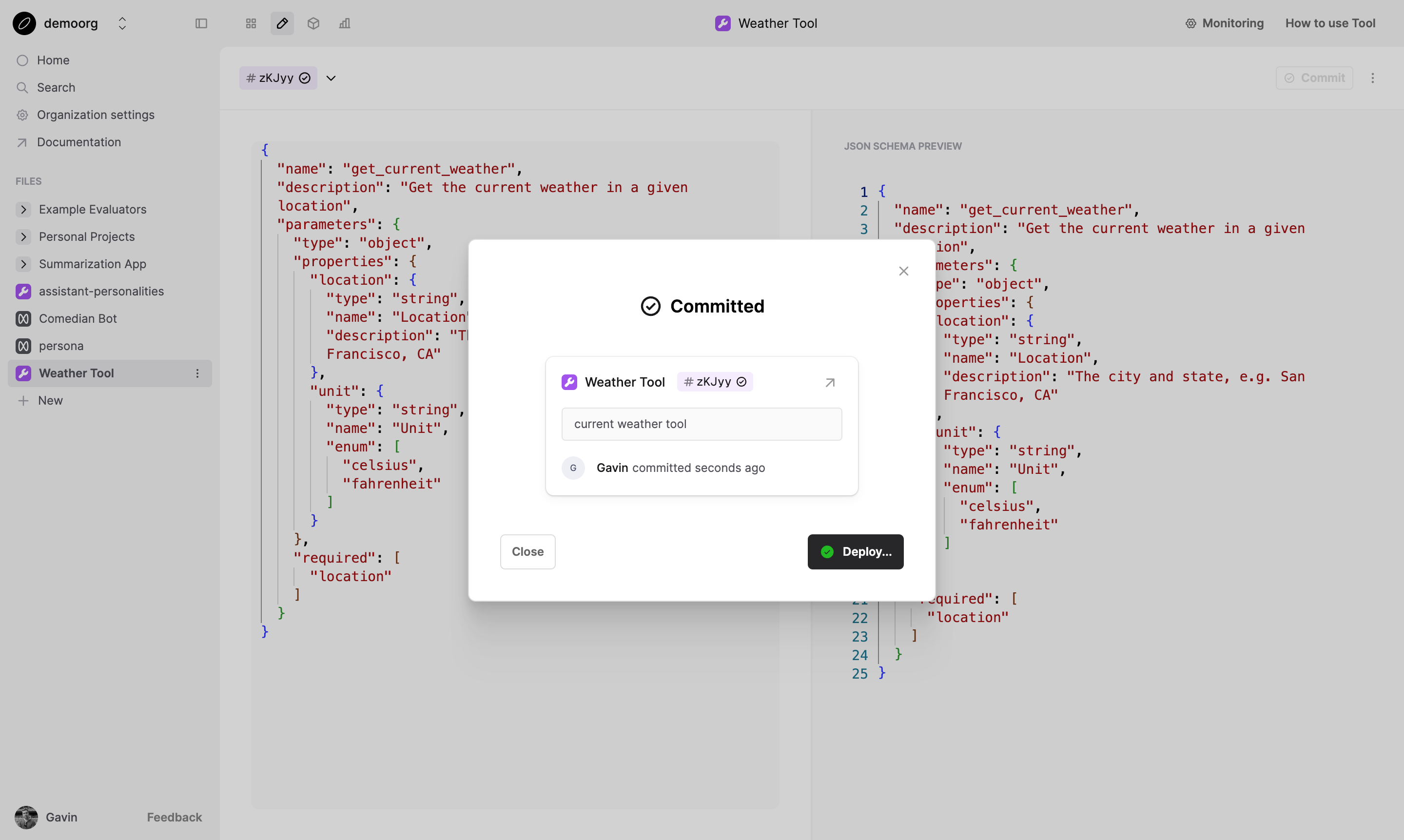1404x840 pixels.
Task: Click the current weather tool message field
Action: (702, 424)
